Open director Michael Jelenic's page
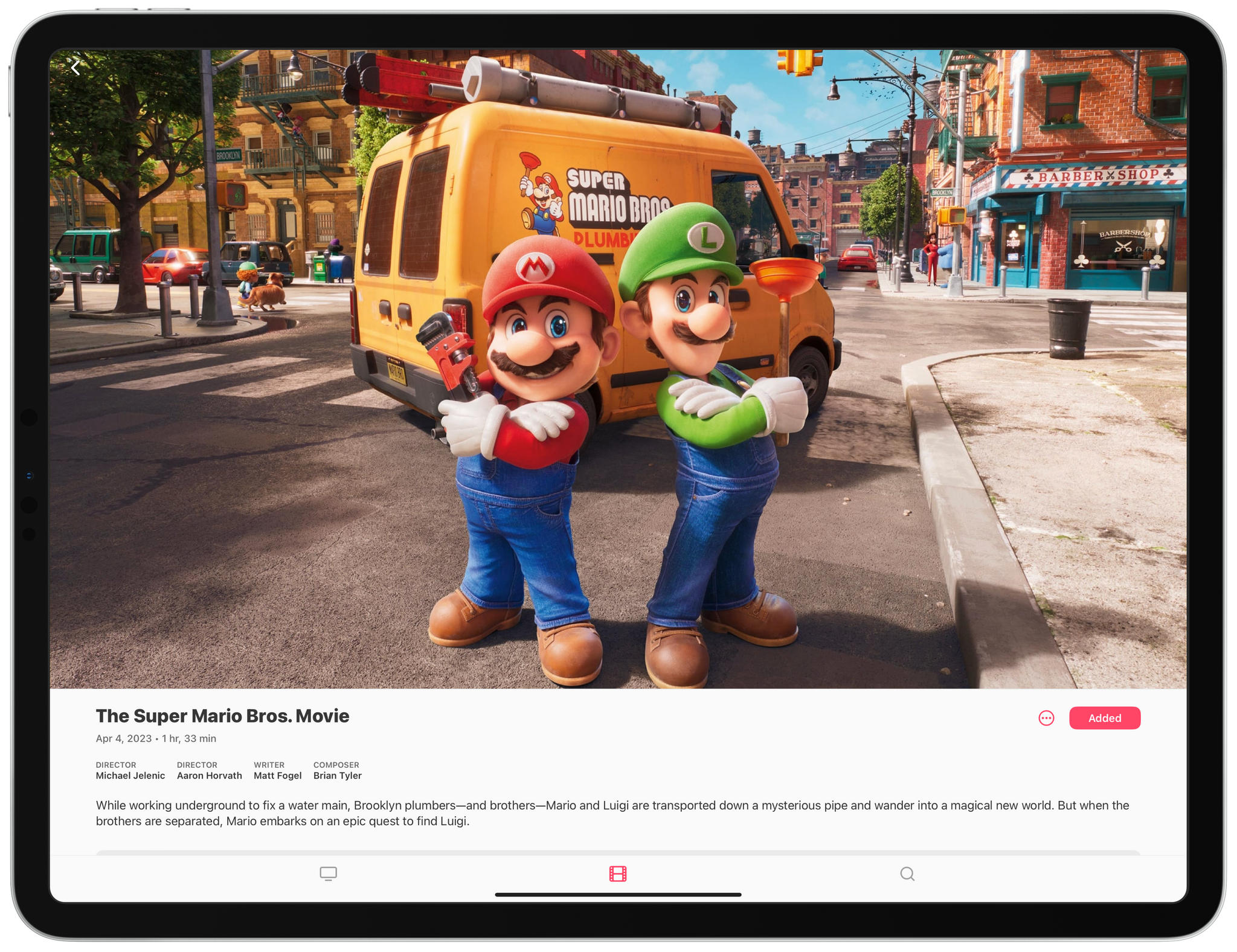Screen dimensions: 1237x952 [x=130, y=771]
